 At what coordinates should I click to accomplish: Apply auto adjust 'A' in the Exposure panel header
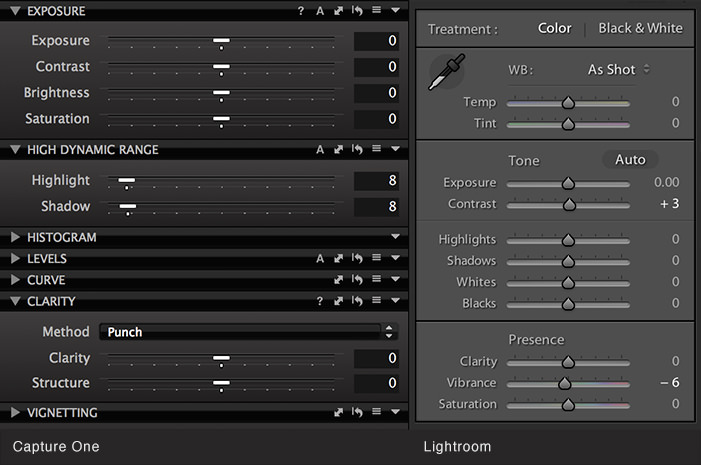click(320, 11)
